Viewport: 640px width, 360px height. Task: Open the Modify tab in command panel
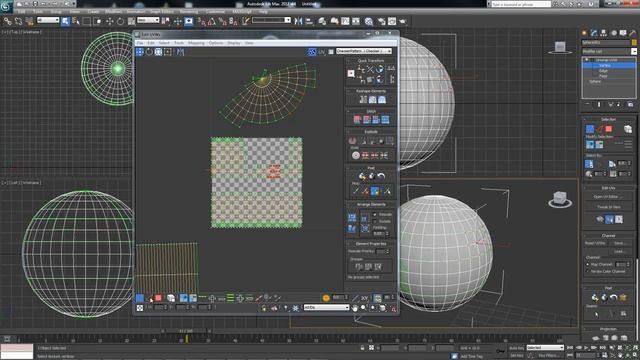coord(593,33)
